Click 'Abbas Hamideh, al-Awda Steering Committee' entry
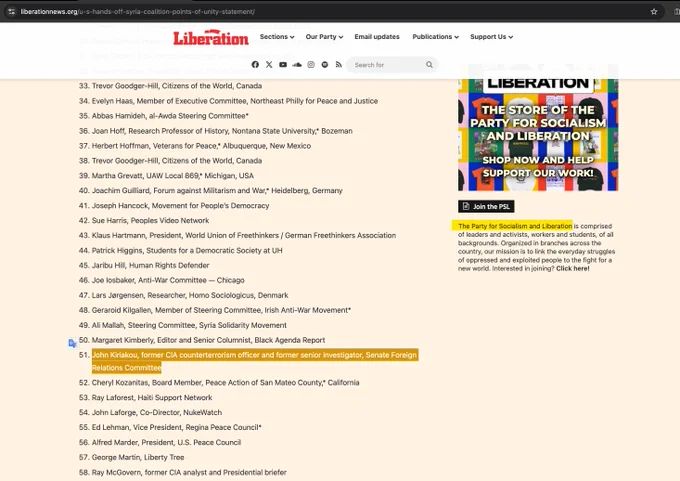This screenshot has height=481, width=680. click(170, 116)
